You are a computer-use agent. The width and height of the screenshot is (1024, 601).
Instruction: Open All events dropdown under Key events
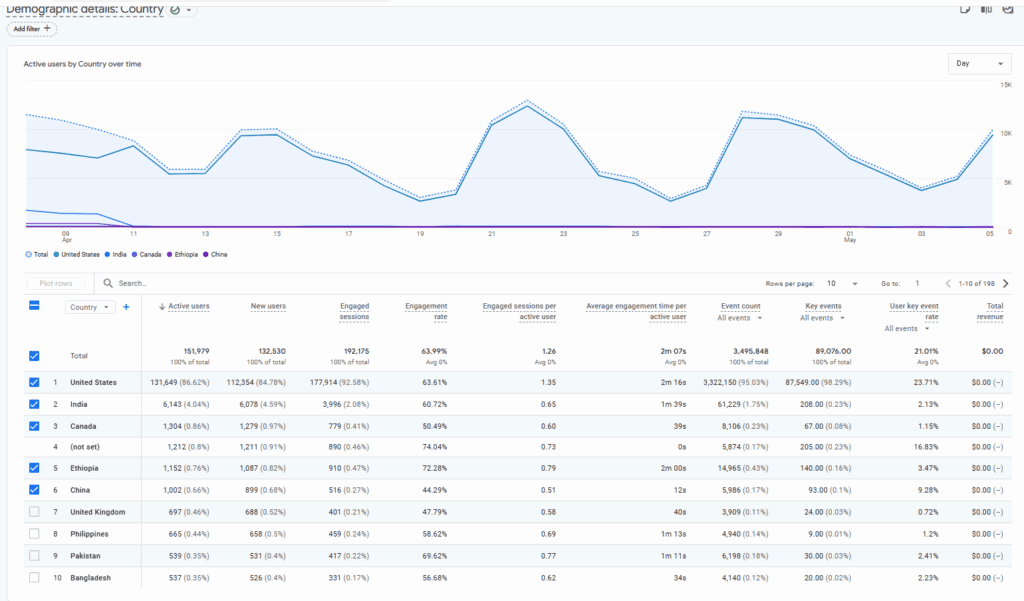point(823,318)
